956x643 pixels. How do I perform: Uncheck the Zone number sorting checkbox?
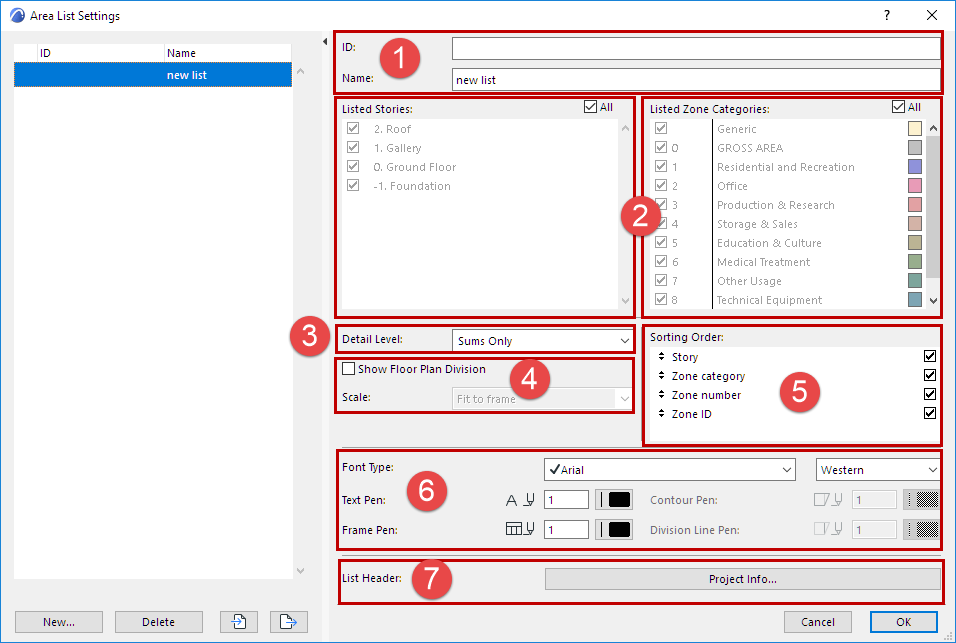tap(930, 394)
